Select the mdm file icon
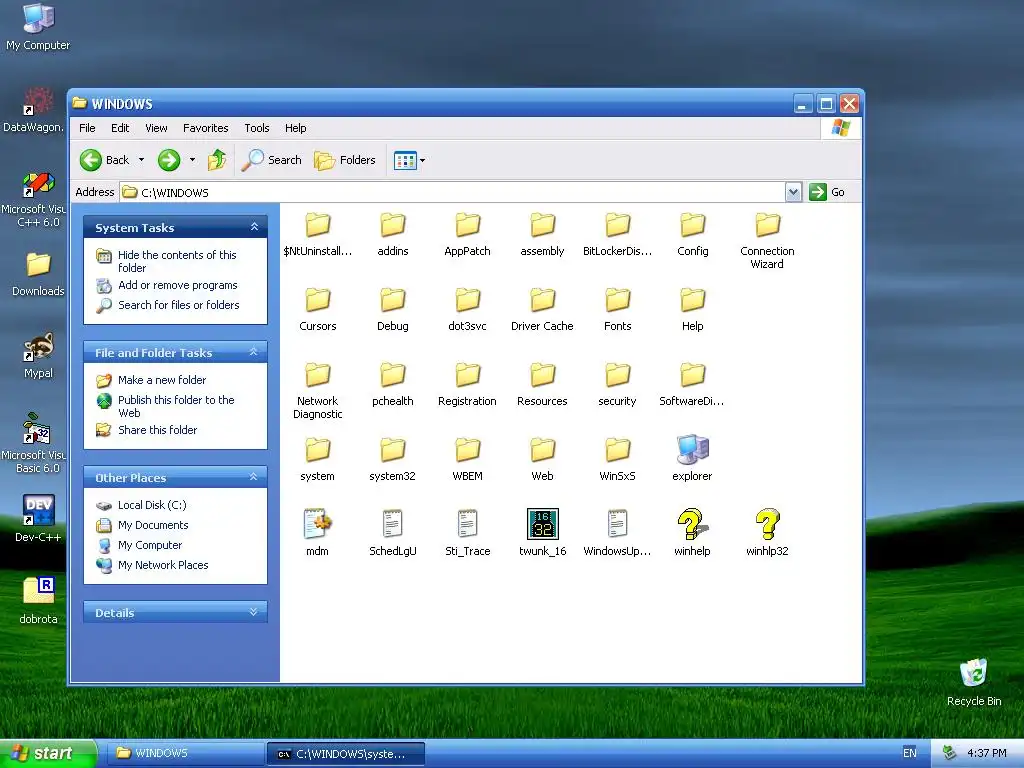Screen dimensions: 1024x768 click(x=318, y=533)
